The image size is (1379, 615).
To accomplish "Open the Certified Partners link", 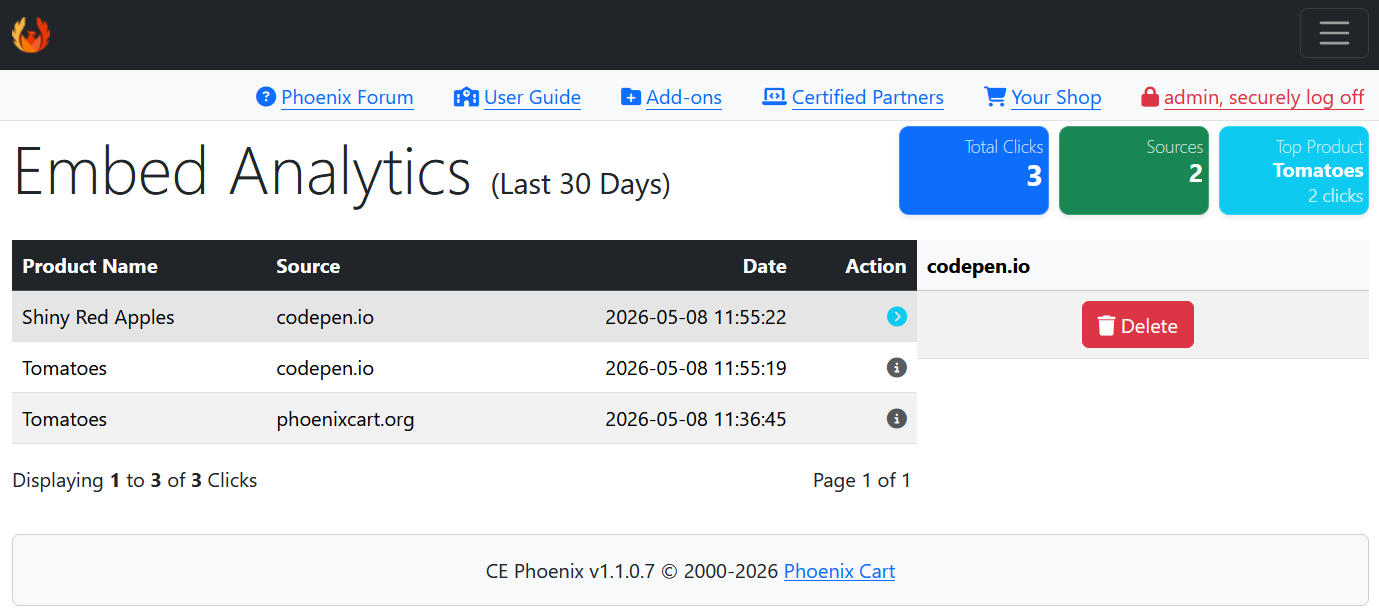I will (x=868, y=97).
